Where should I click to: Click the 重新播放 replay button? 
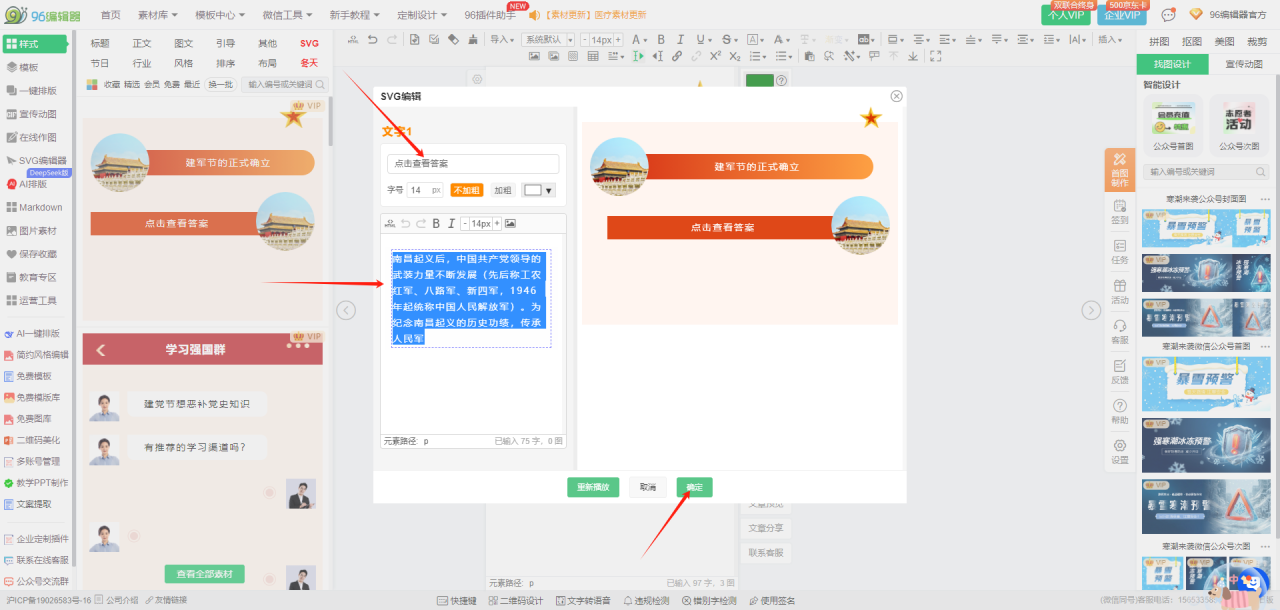point(594,487)
